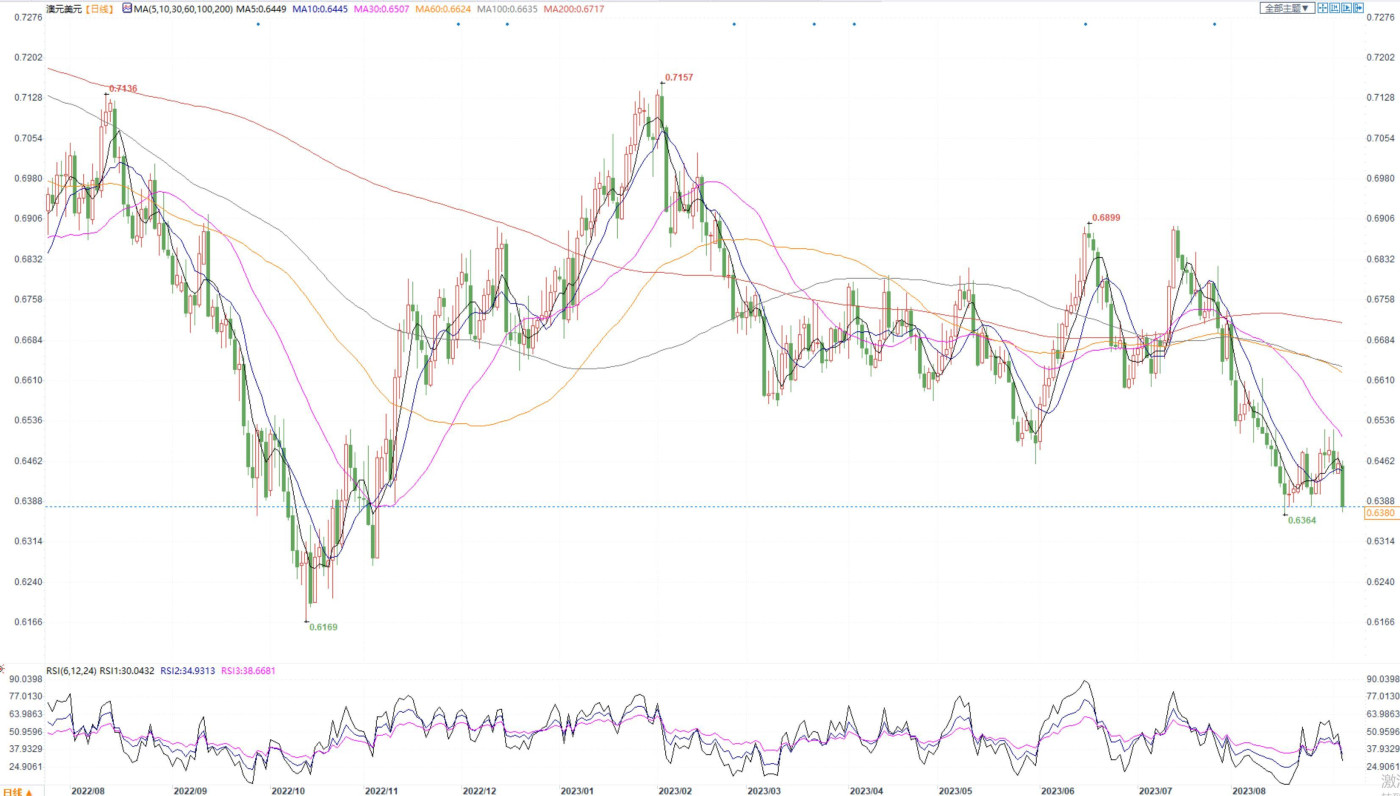The height and width of the screenshot is (796, 1400).
Task: Click the 0.6364 low price marker
Action: click(1302, 520)
